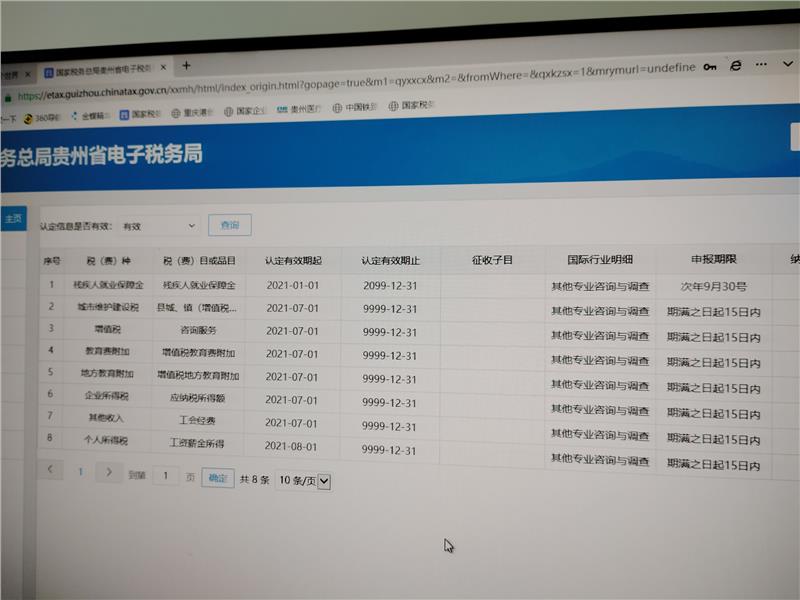Click the page number jump input field

165,476
